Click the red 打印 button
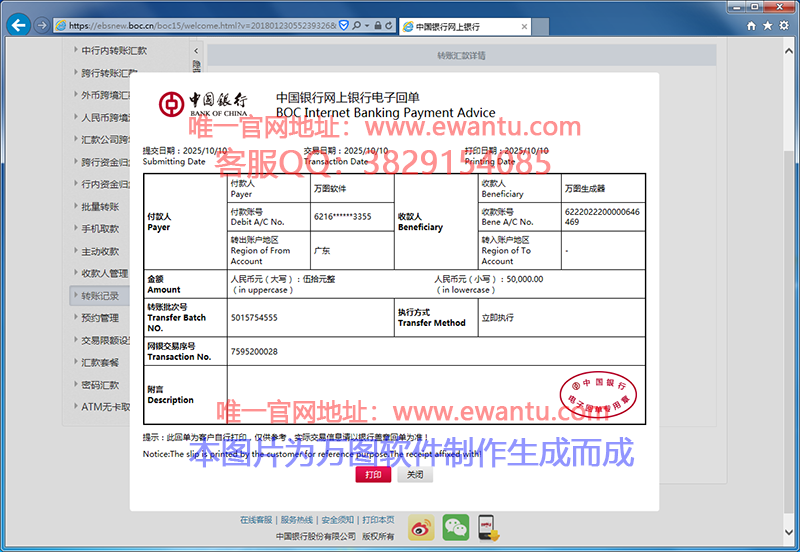Image resolution: width=800 pixels, height=552 pixels. (373, 474)
